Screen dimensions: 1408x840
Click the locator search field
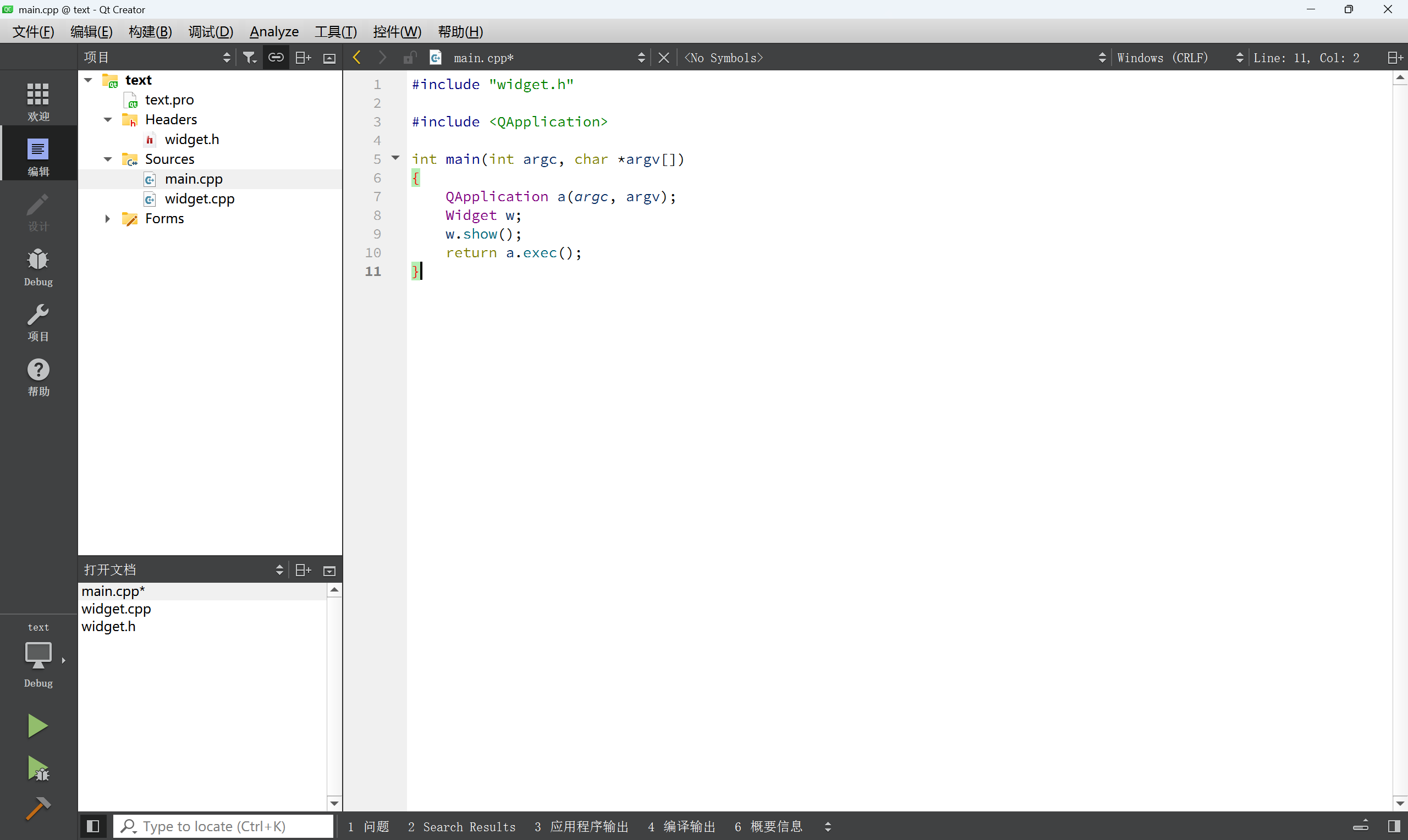pyautogui.click(x=223, y=826)
